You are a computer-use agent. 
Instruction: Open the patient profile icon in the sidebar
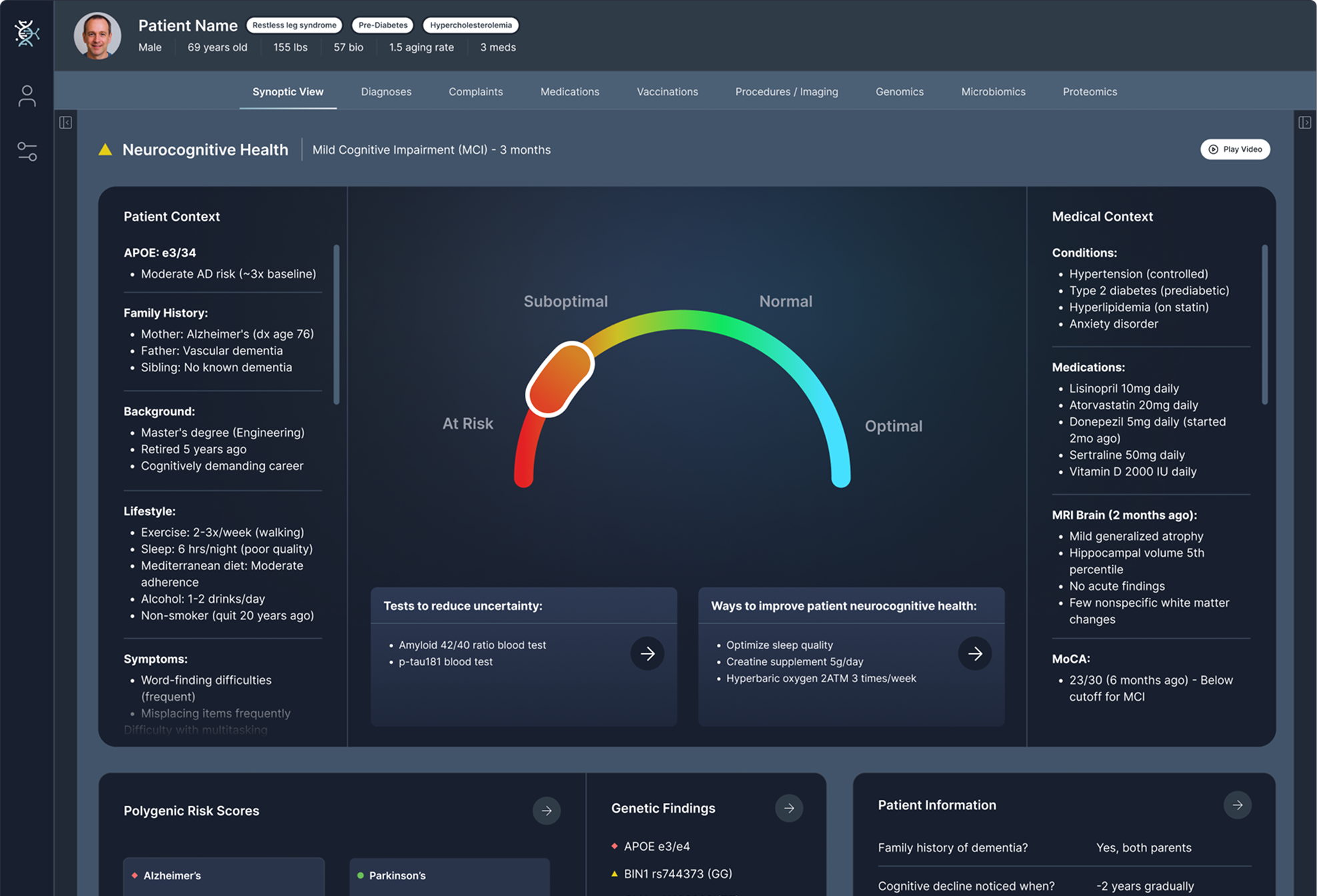(x=27, y=96)
